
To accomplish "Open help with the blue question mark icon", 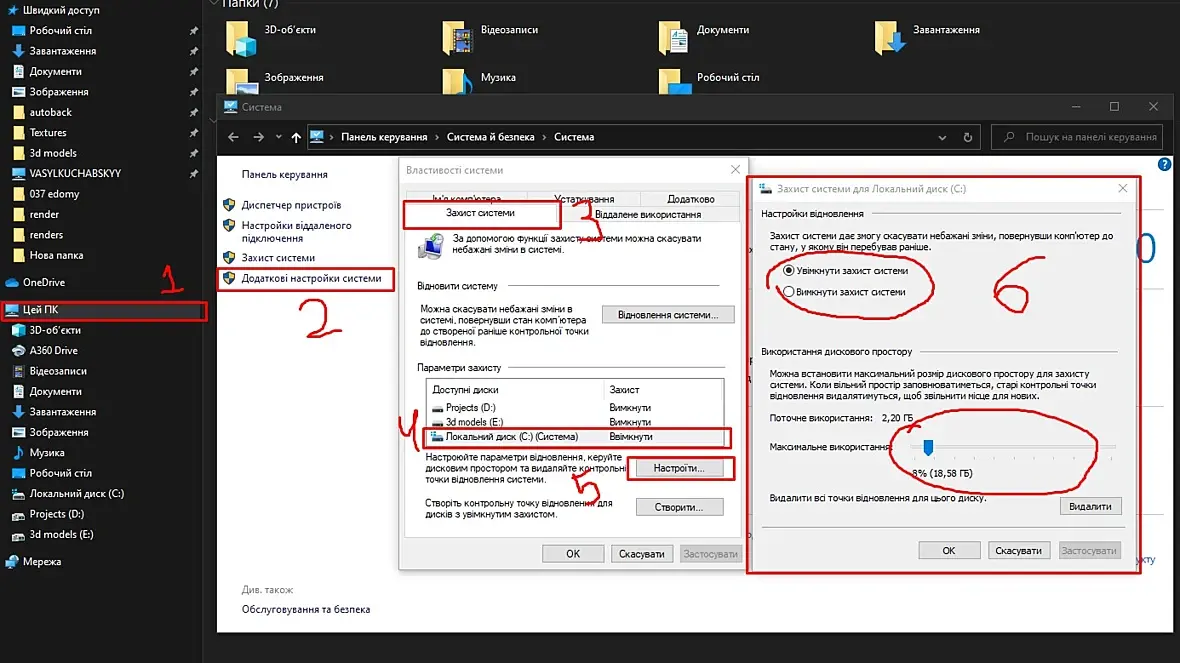I will coord(1164,164).
